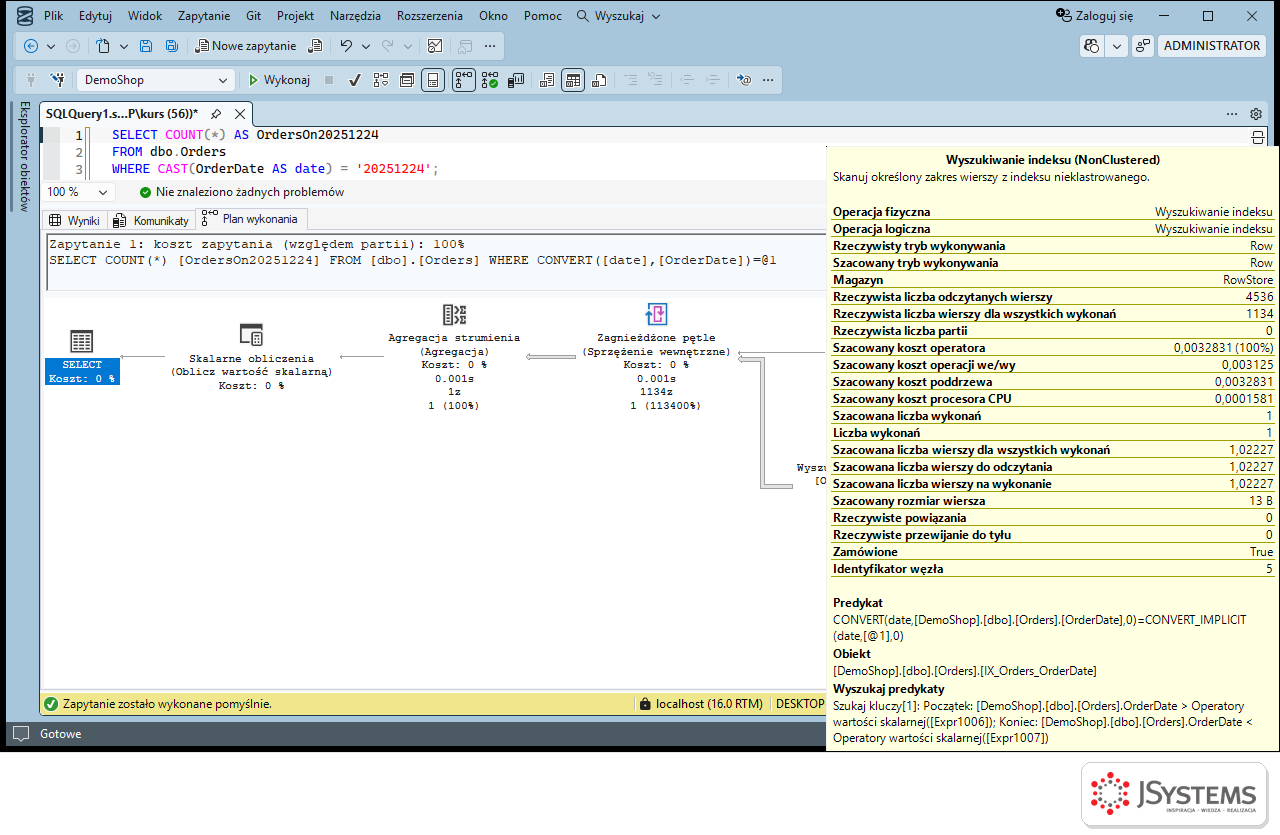Open editor settings gear icon
Image resolution: width=1280 pixels, height=835 pixels.
(x=1256, y=114)
